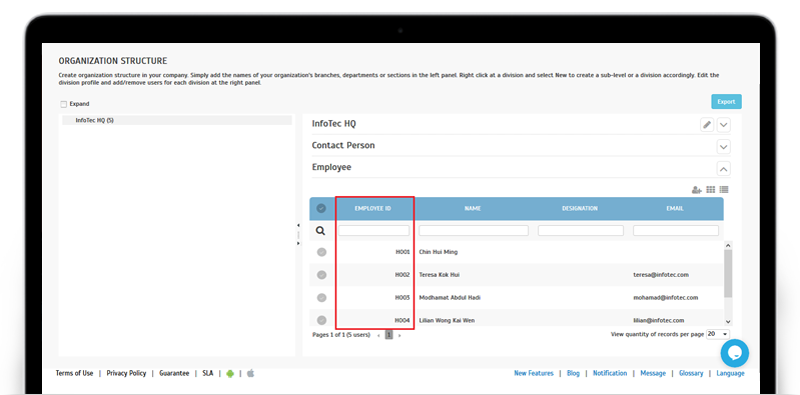
Task: Collapse the Employee section chevron
Action: [x=723, y=168]
